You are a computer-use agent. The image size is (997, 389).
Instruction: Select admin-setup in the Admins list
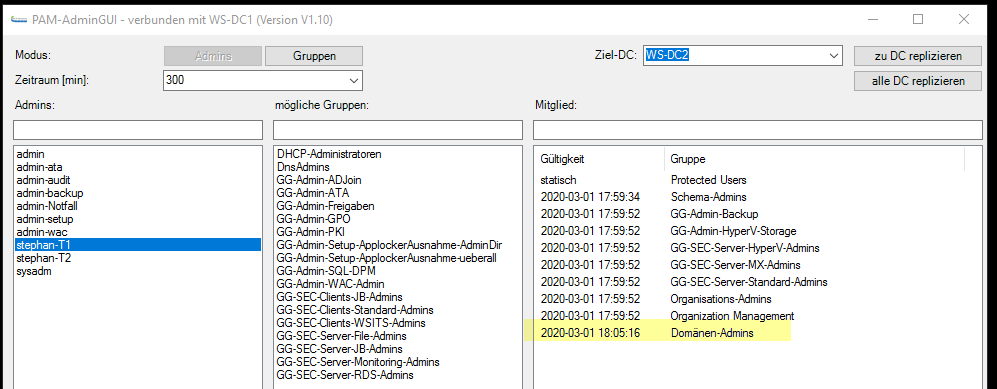(x=137, y=219)
